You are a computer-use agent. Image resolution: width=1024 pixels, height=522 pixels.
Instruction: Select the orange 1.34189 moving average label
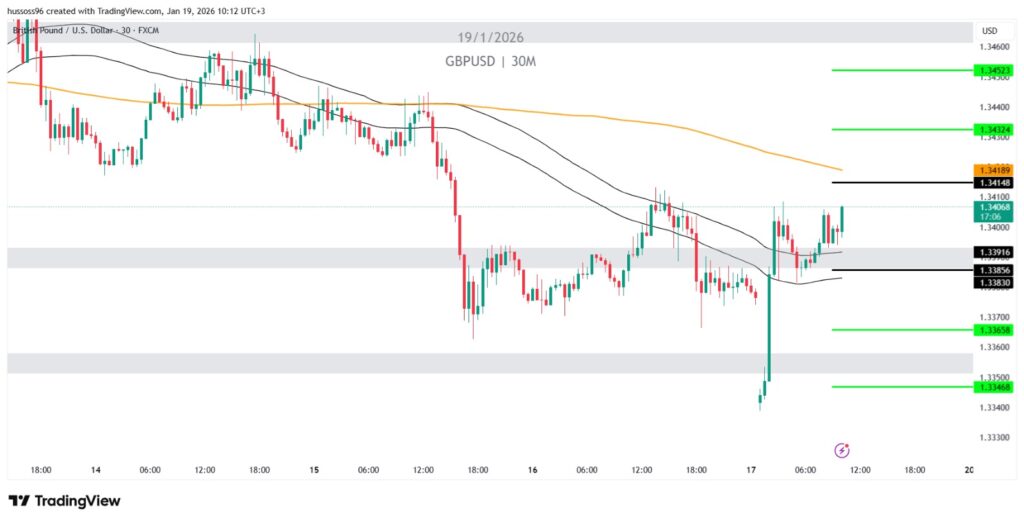(x=994, y=171)
